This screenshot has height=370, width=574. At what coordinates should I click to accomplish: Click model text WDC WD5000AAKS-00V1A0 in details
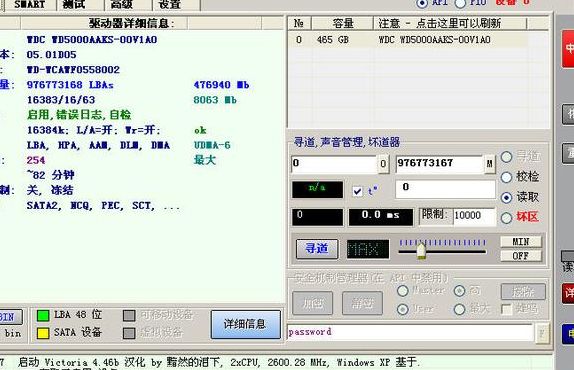(x=92, y=40)
